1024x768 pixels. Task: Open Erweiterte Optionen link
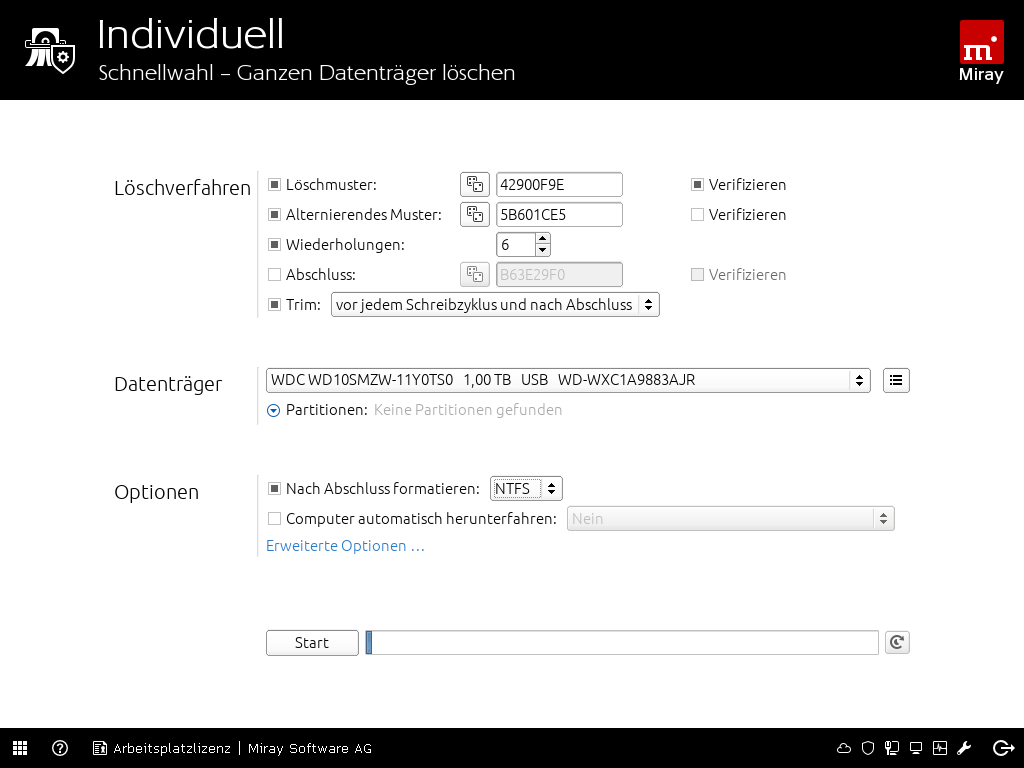(345, 546)
